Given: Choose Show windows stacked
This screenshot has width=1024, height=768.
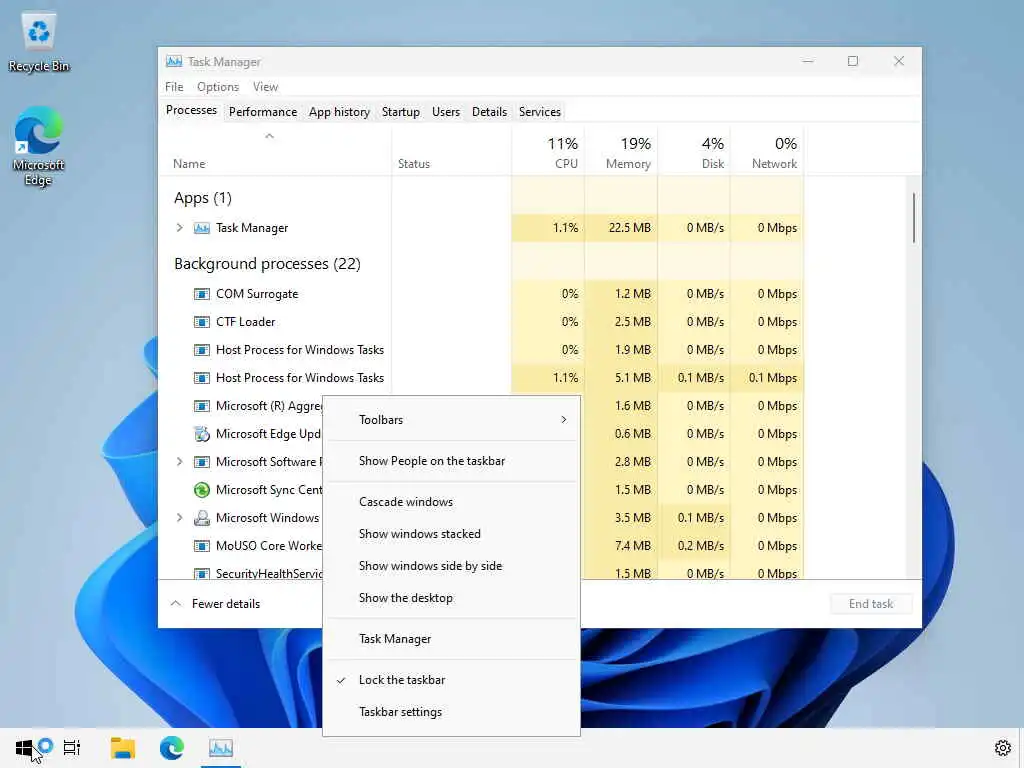Looking at the screenshot, I should tap(451, 534).
